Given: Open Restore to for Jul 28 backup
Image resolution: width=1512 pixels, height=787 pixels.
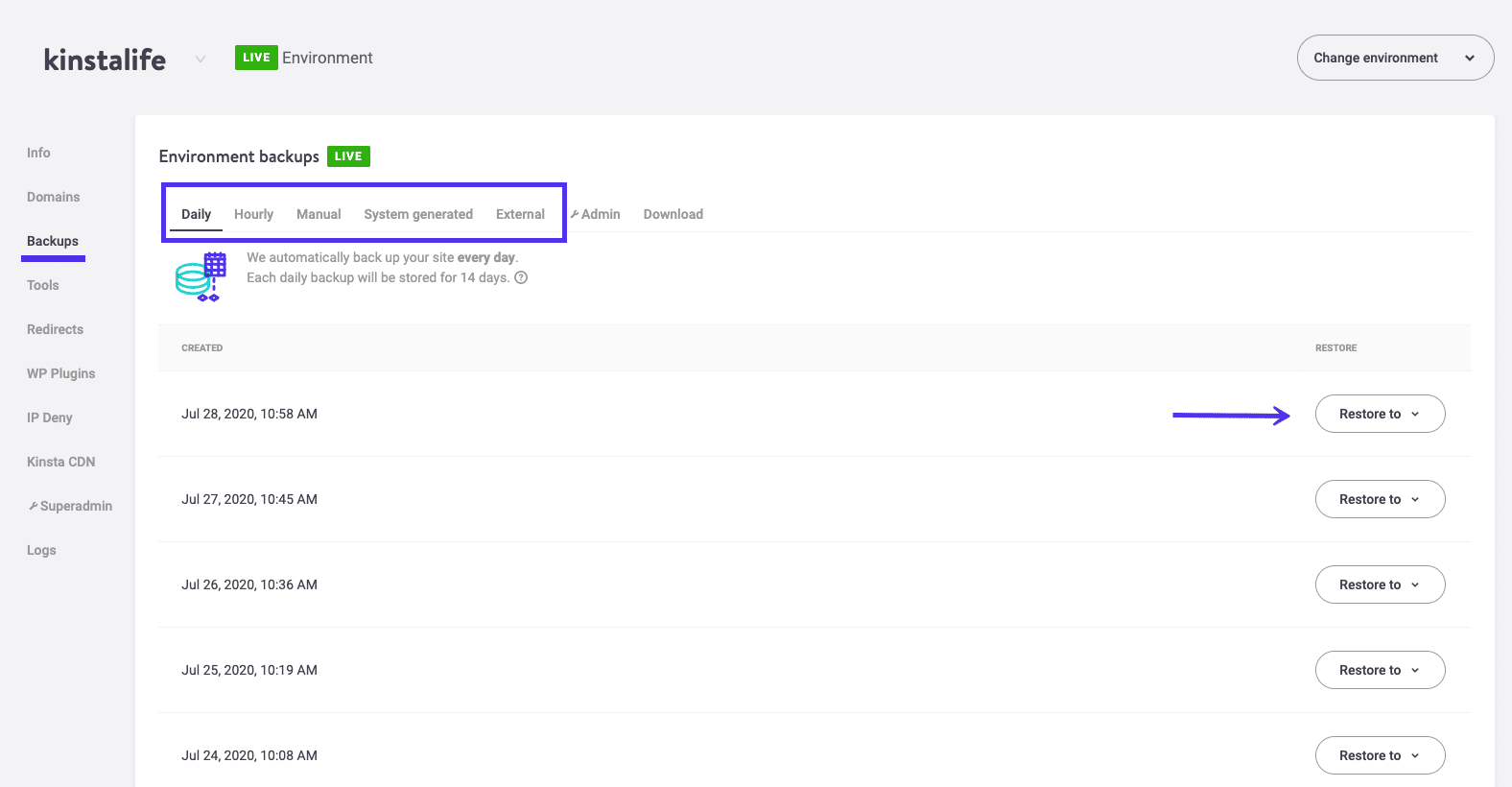Looking at the screenshot, I should pos(1379,414).
